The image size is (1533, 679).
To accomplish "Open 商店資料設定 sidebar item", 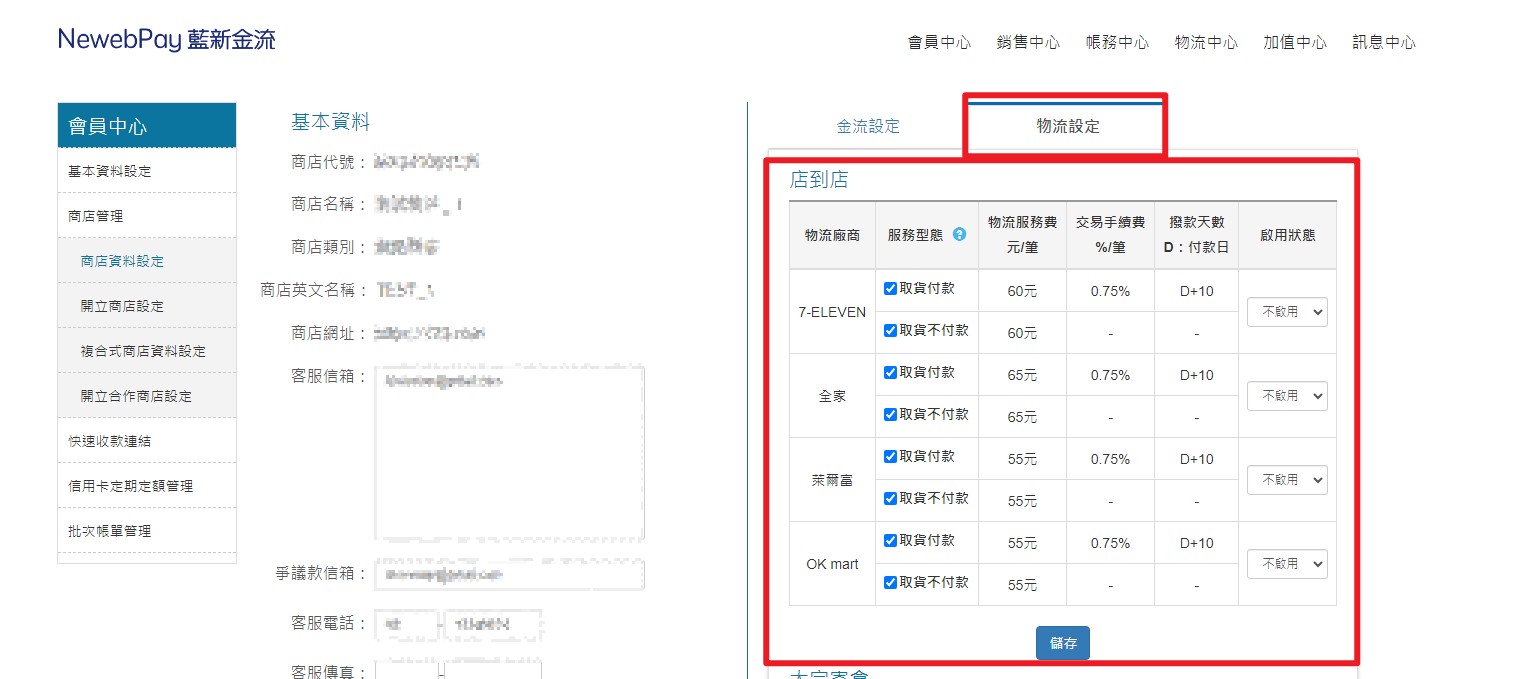I will (x=147, y=261).
